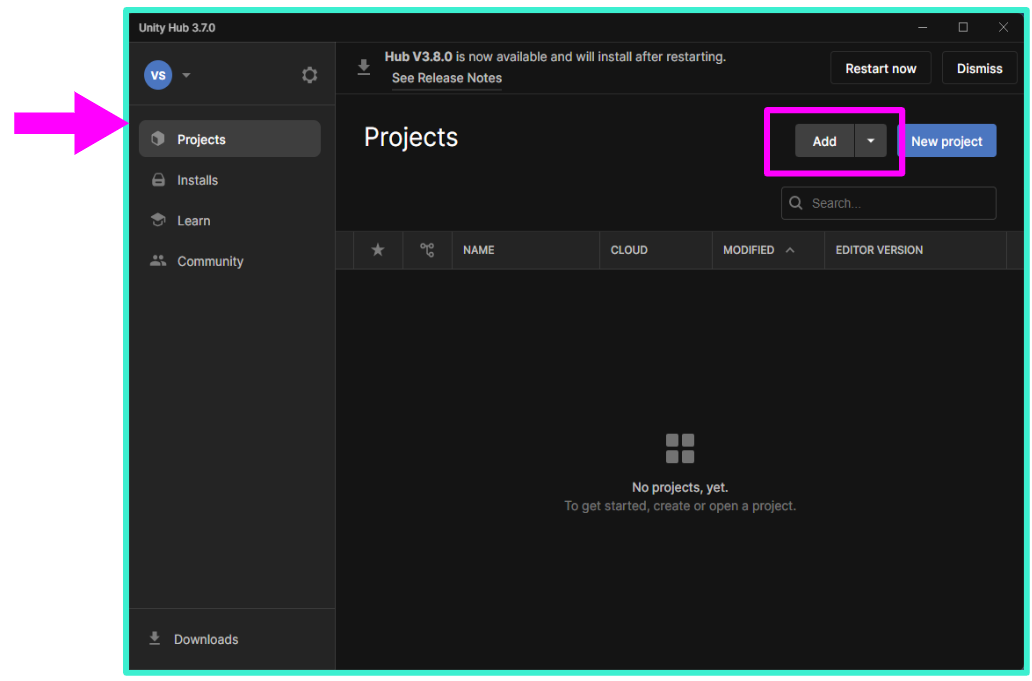Click the New project button
This screenshot has height=681, width=1032.
click(946, 141)
